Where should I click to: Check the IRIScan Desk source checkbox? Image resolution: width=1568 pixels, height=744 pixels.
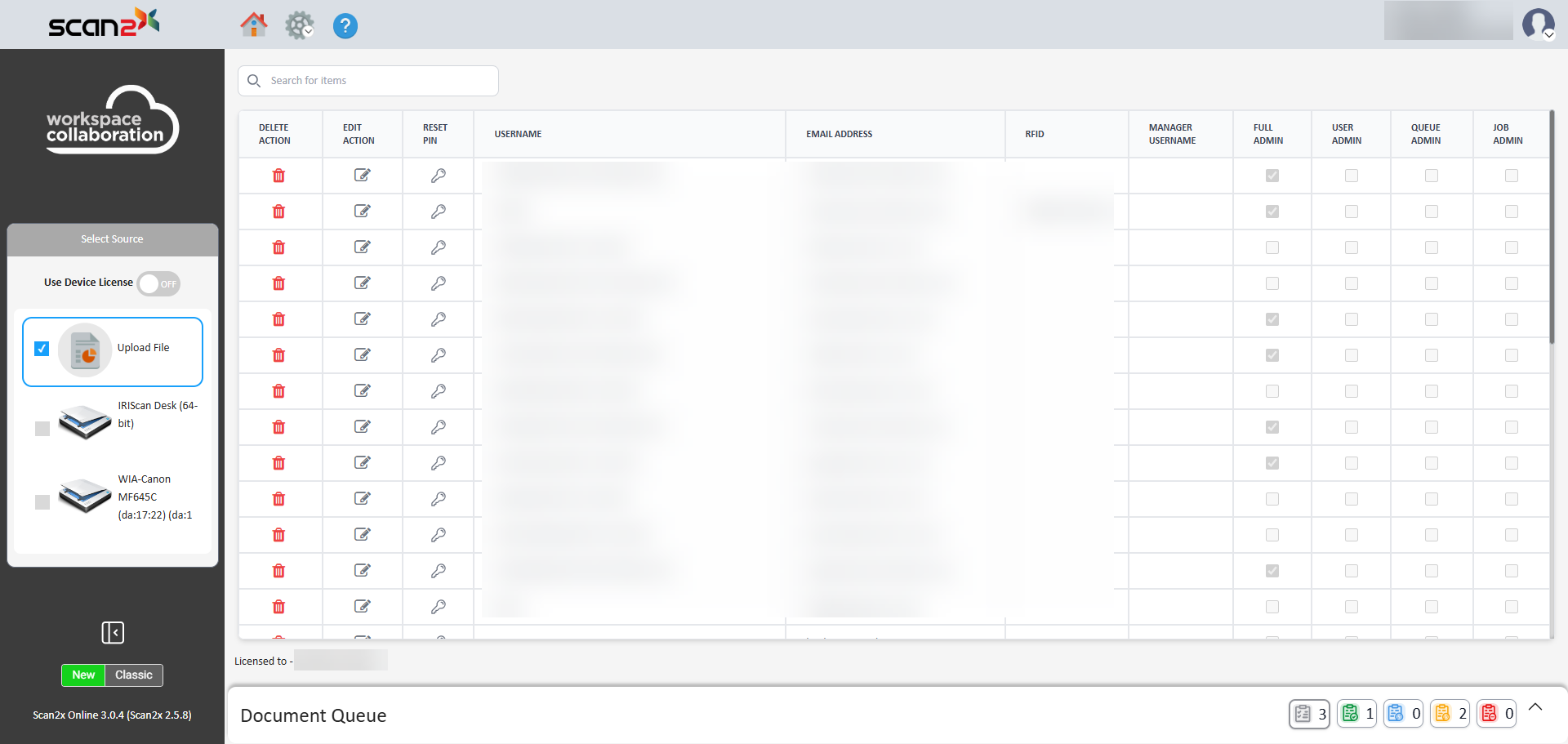42,429
